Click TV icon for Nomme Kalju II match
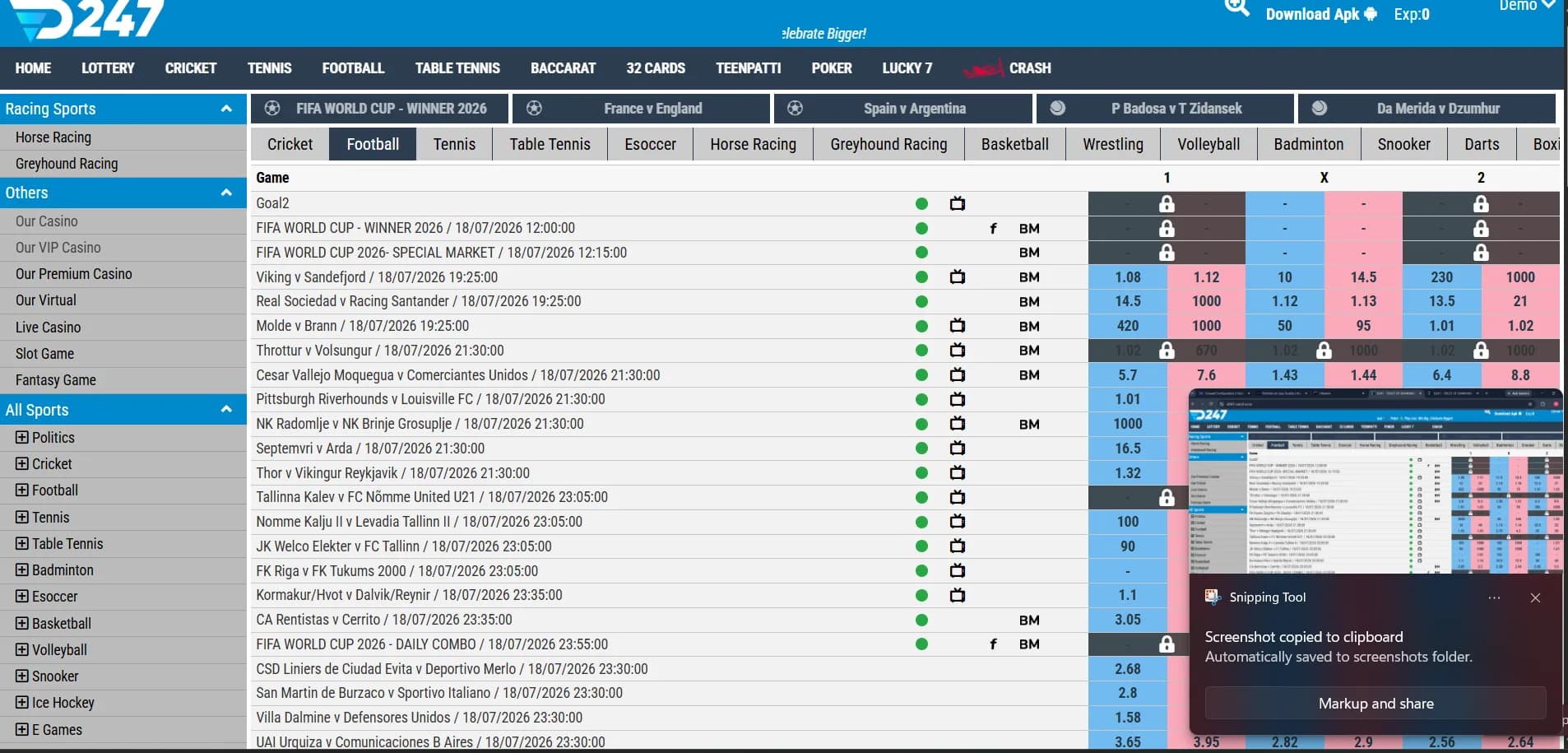 click(958, 522)
